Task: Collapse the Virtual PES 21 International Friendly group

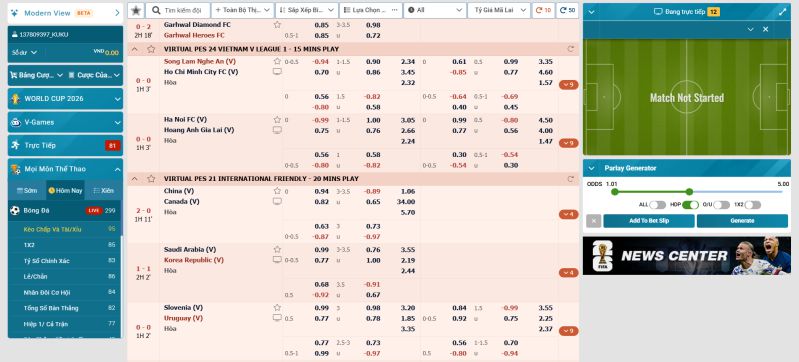Action: [135, 179]
